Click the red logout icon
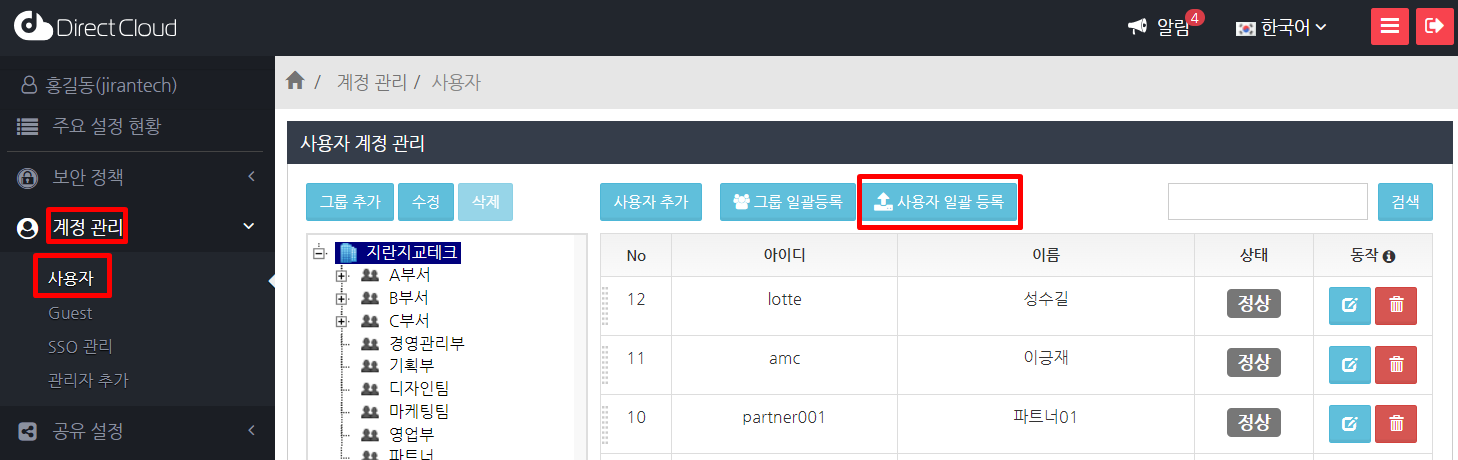The height and width of the screenshot is (460, 1458). (x=1434, y=27)
